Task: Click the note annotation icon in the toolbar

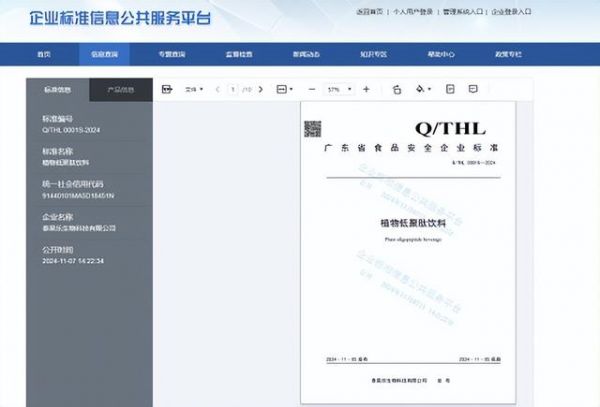Action: [450, 89]
